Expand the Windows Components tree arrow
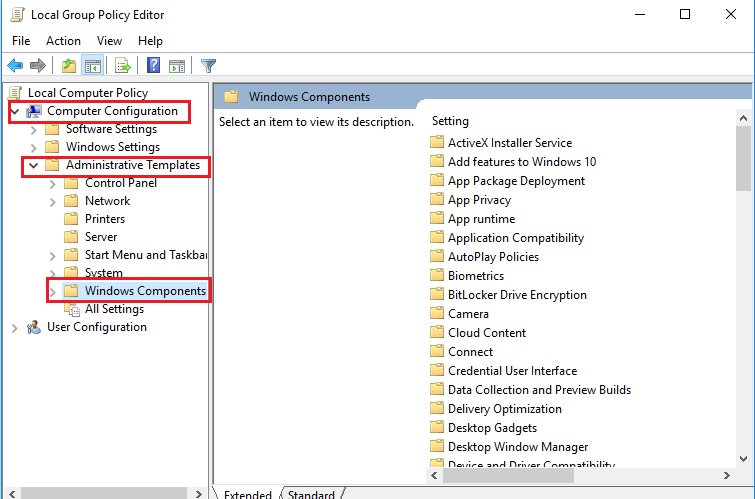 pos(52,291)
